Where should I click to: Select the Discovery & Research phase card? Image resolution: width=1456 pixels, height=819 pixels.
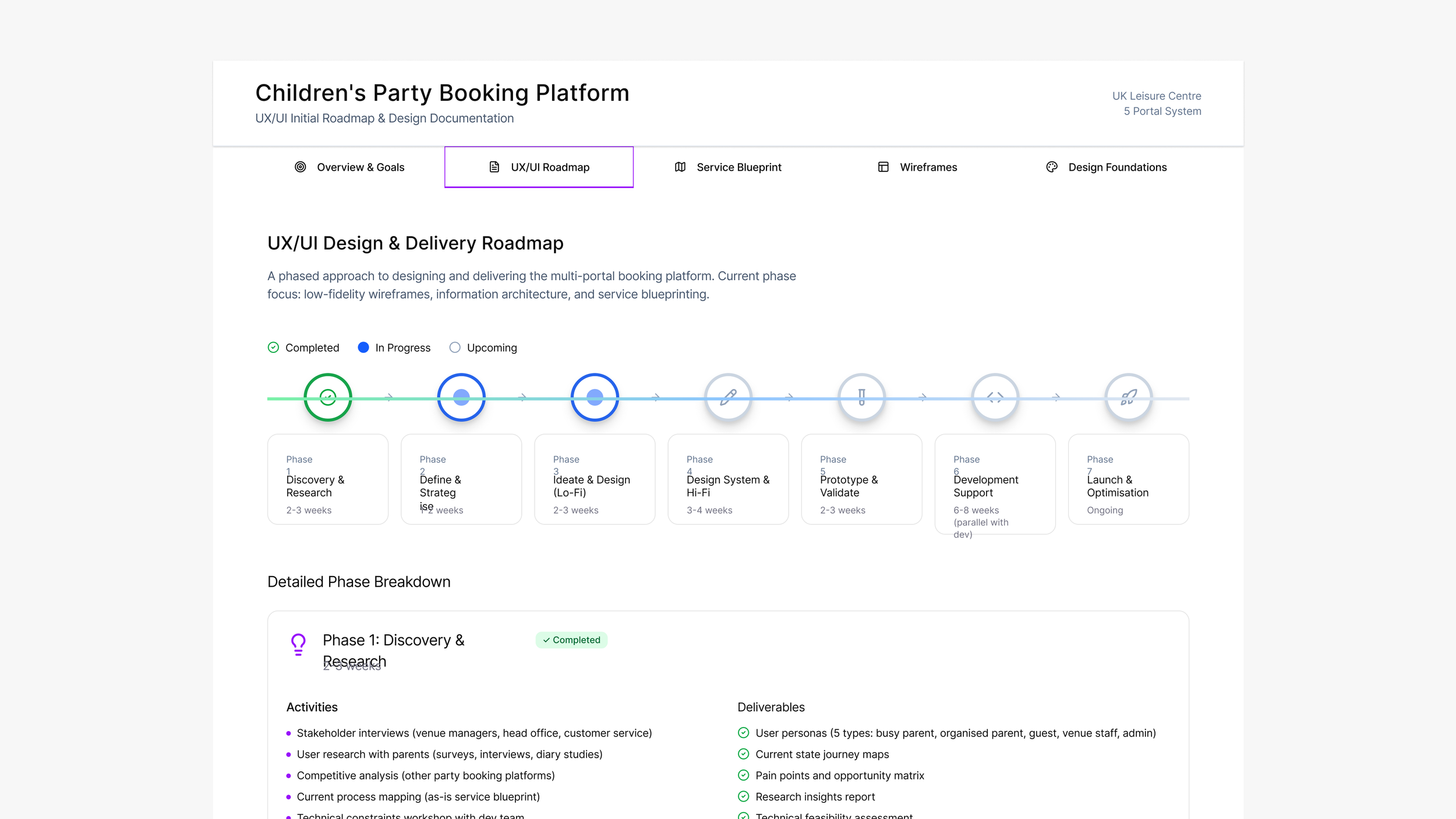pos(328,479)
